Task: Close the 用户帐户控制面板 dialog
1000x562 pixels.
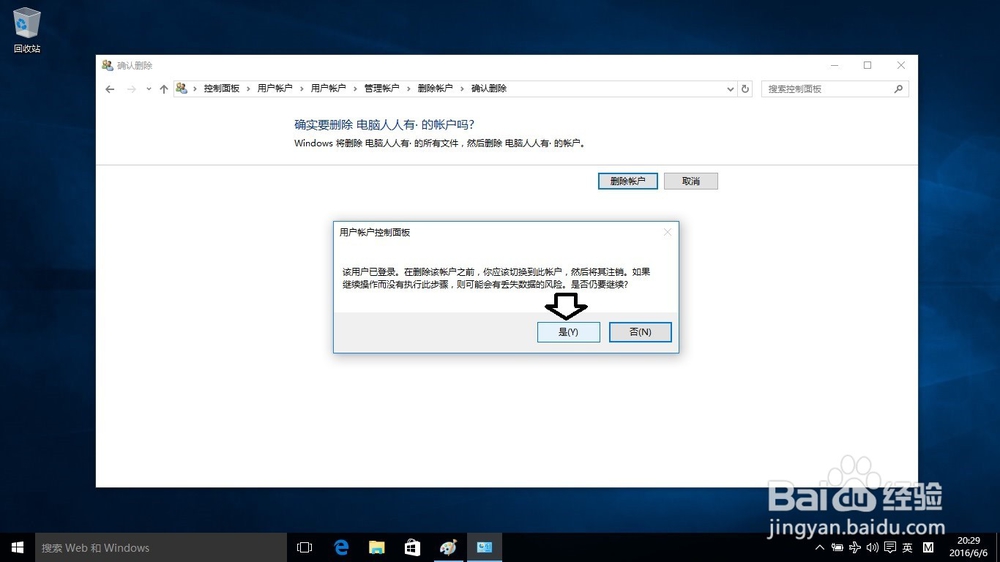Action: pyautogui.click(x=667, y=232)
